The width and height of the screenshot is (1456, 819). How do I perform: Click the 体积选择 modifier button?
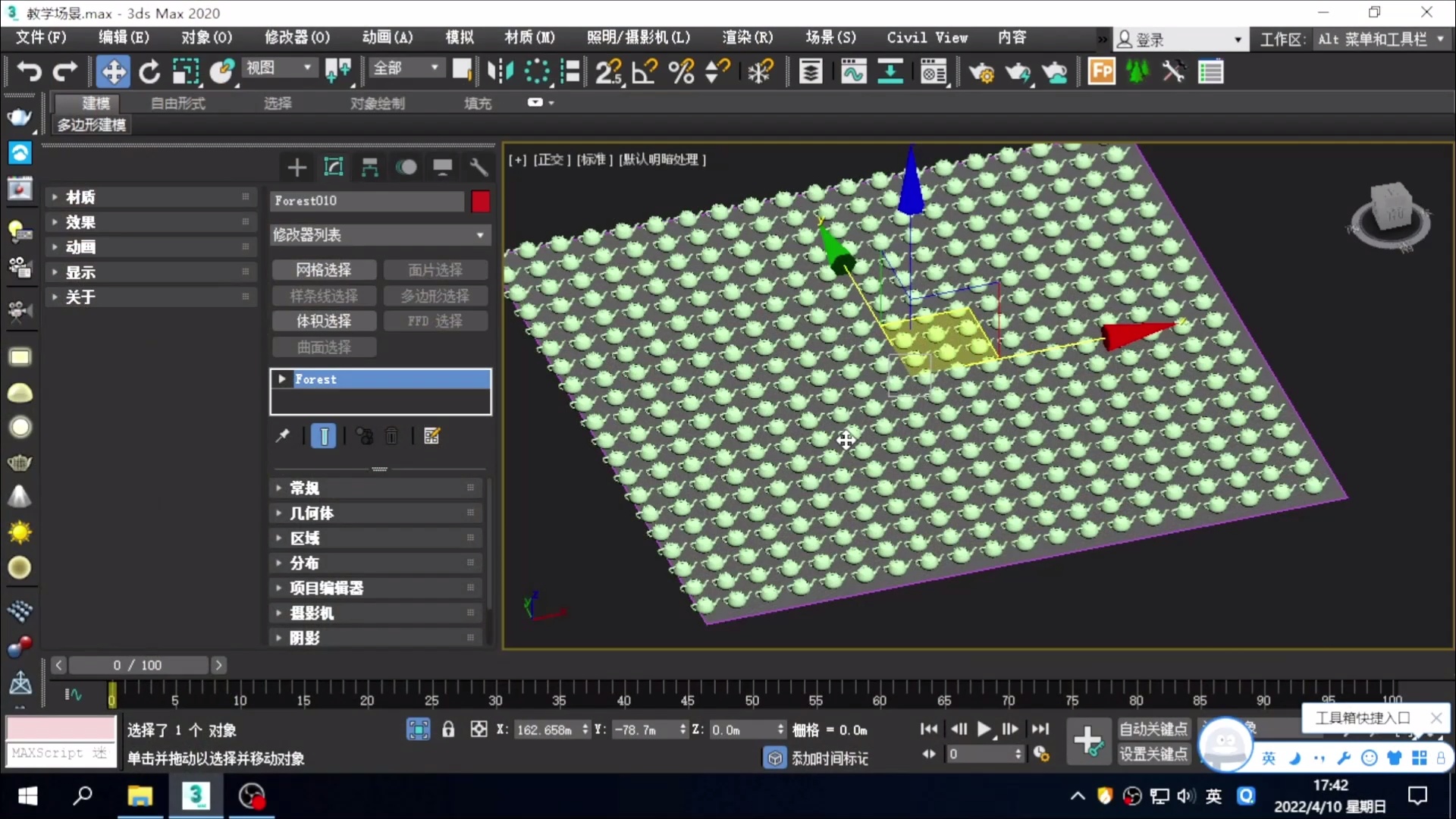[x=324, y=322]
